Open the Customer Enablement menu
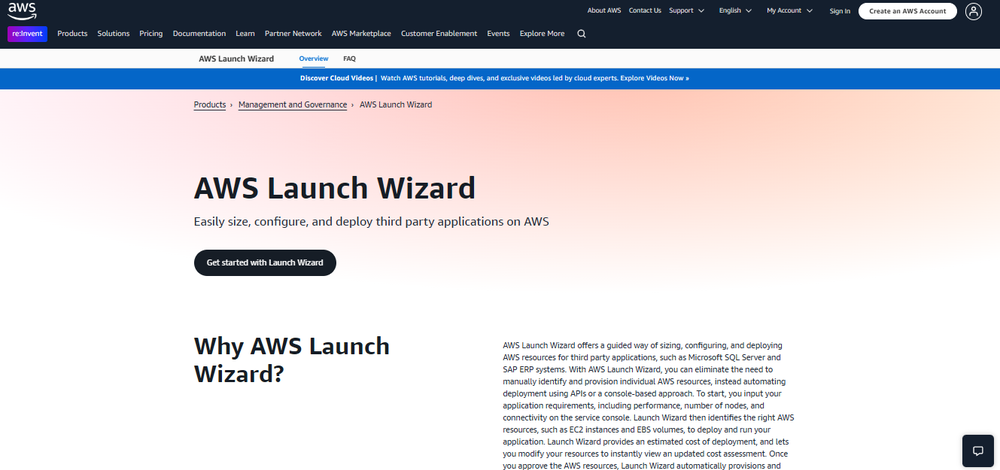The width and height of the screenshot is (1000, 470). (x=439, y=34)
